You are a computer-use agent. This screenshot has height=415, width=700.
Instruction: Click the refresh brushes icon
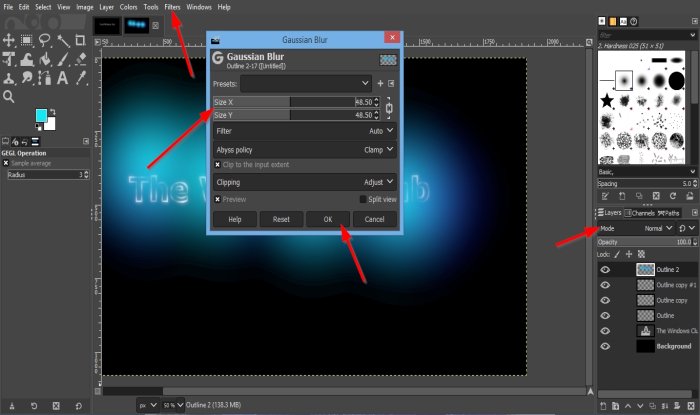[x=673, y=196]
